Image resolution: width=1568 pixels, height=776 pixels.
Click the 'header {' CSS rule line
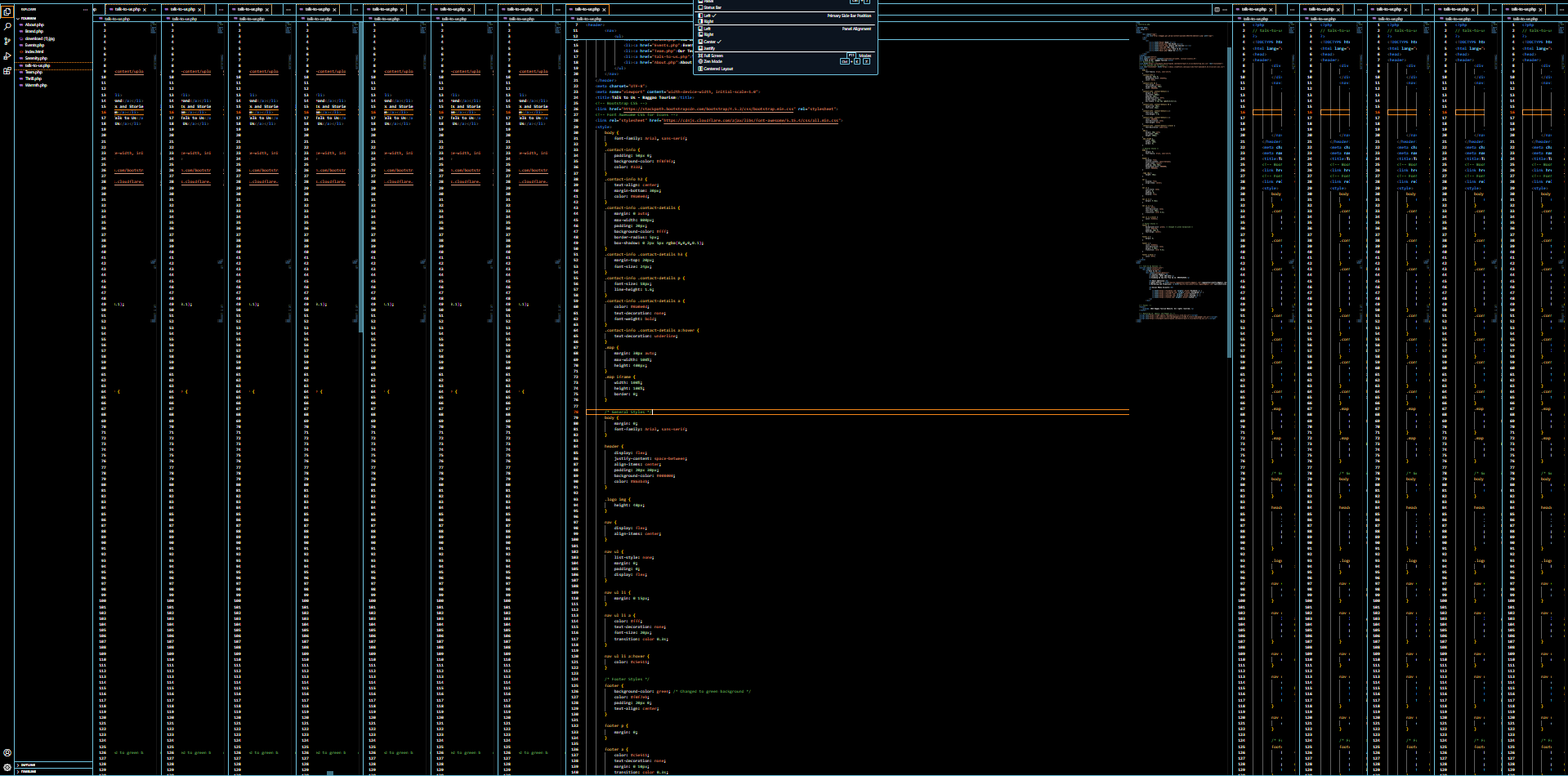point(614,447)
